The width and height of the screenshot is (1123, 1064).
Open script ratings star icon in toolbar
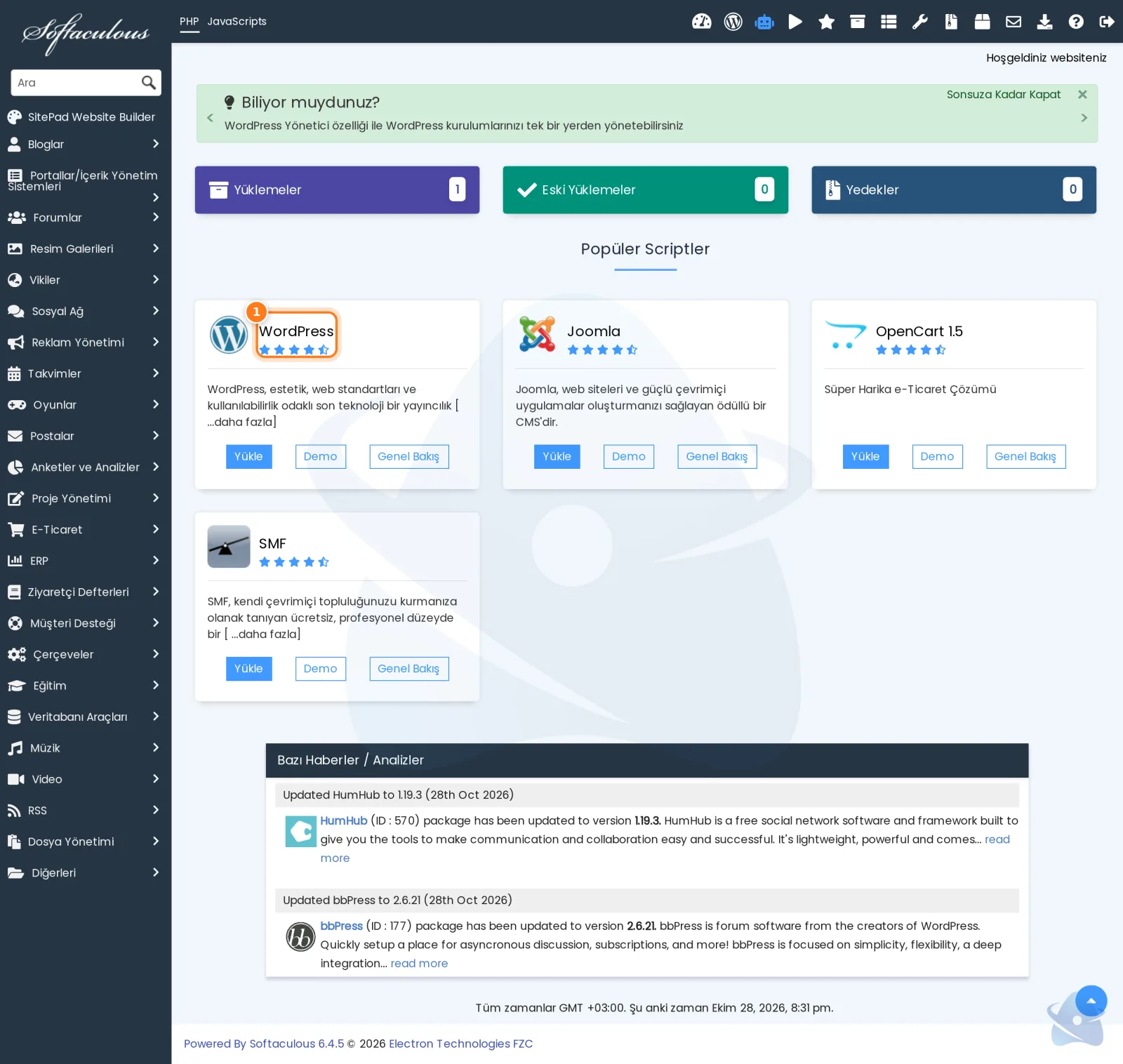click(826, 22)
